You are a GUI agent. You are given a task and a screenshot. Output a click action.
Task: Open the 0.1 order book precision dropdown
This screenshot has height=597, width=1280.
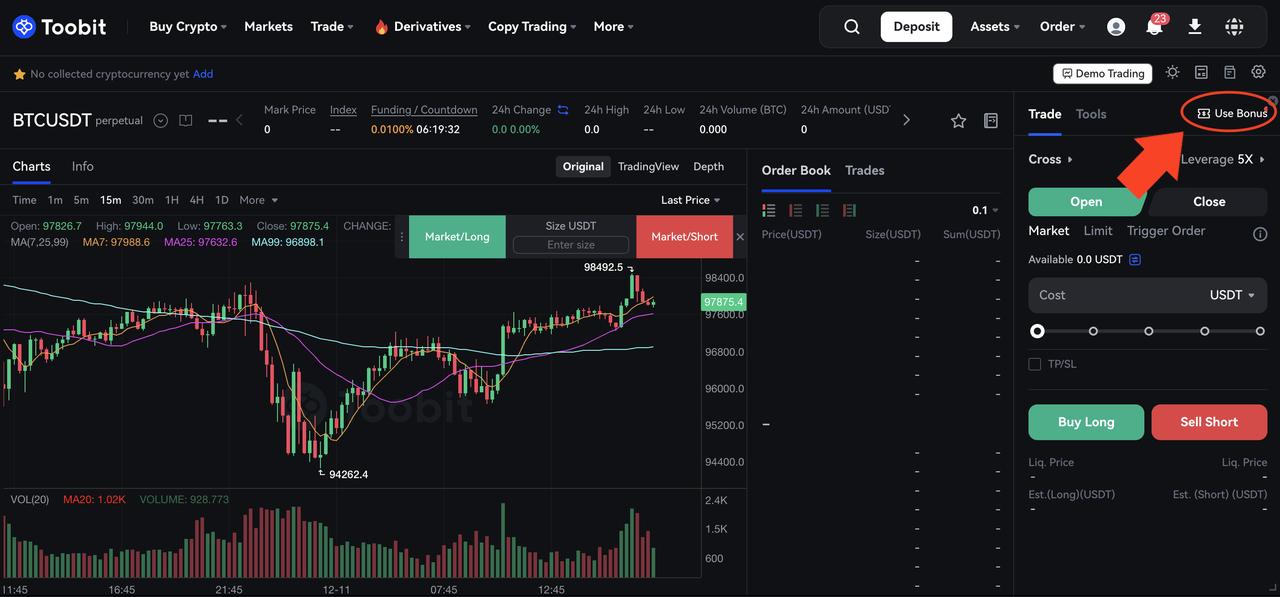[x=985, y=210]
